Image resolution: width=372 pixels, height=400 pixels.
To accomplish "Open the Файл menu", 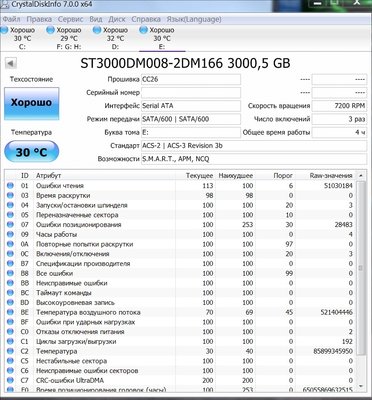I will point(11,19).
